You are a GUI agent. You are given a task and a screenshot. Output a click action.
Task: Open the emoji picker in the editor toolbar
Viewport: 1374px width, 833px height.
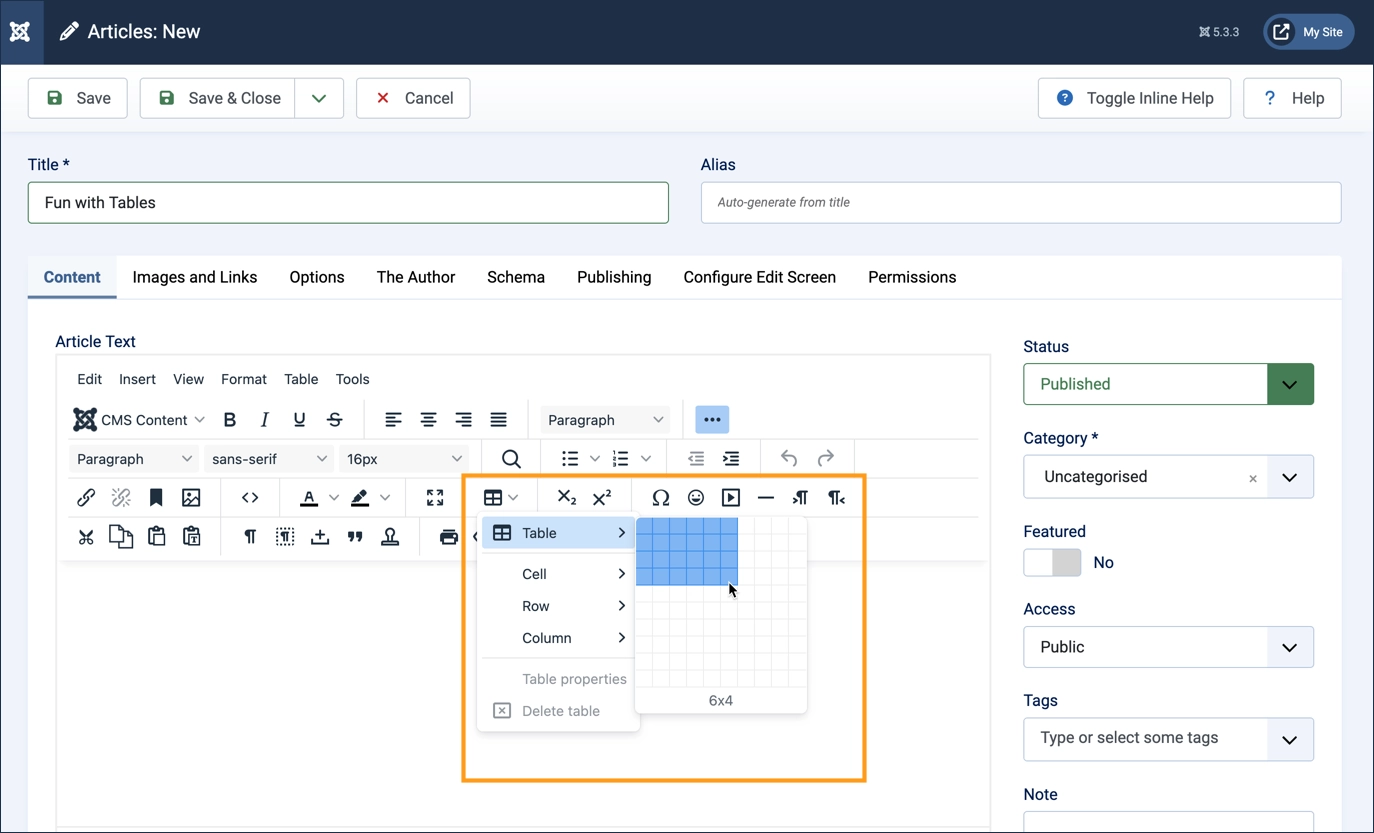(x=696, y=497)
